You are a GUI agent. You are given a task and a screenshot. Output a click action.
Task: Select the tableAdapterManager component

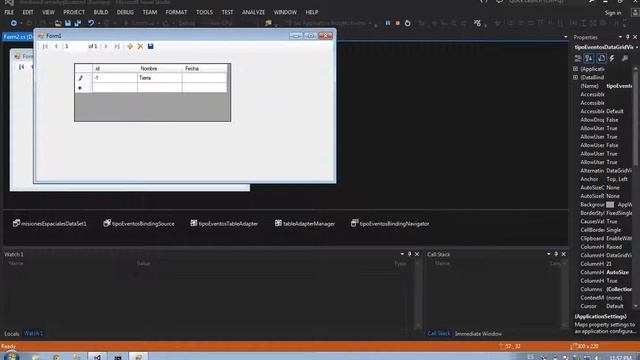[305, 224]
